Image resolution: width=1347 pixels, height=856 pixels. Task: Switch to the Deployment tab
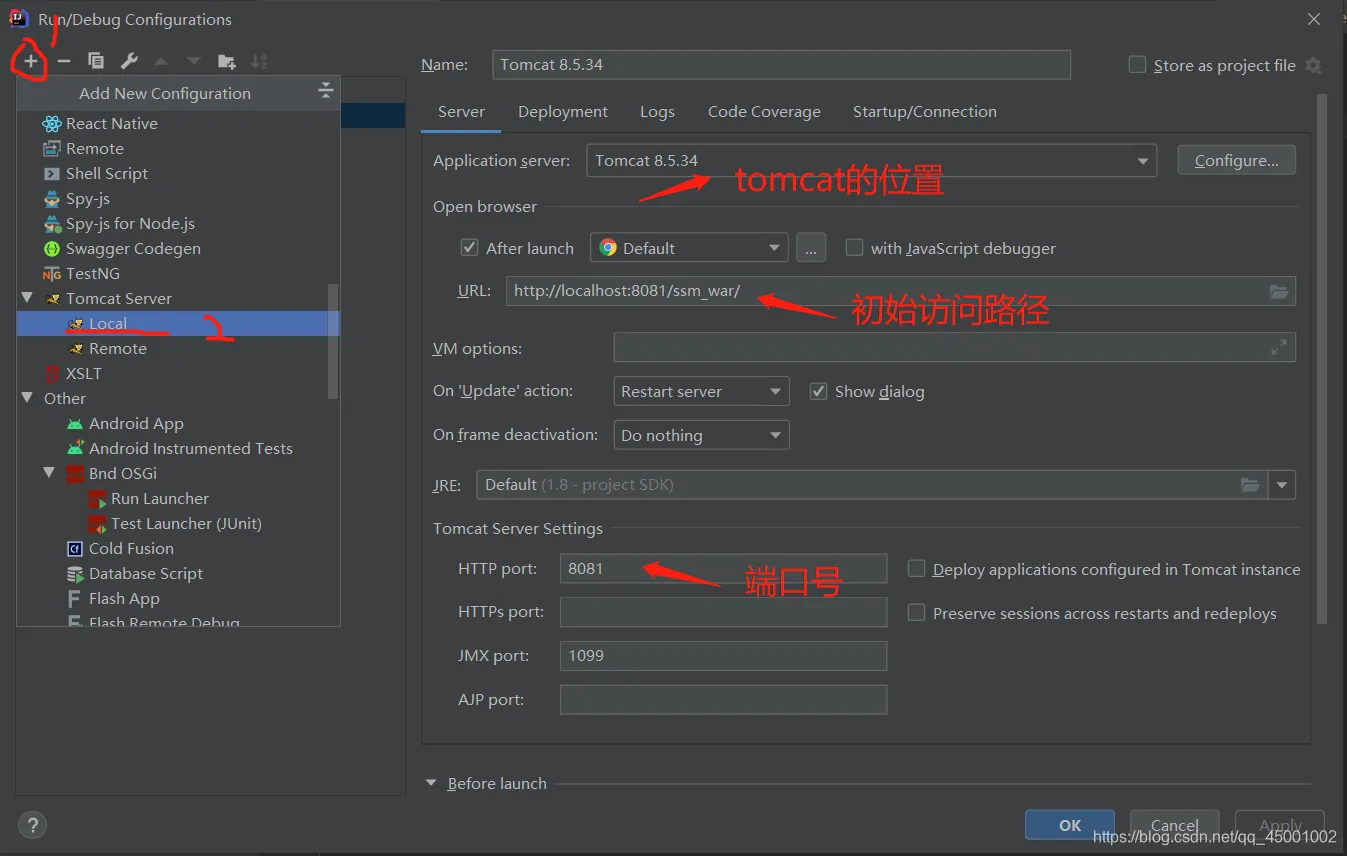(563, 112)
